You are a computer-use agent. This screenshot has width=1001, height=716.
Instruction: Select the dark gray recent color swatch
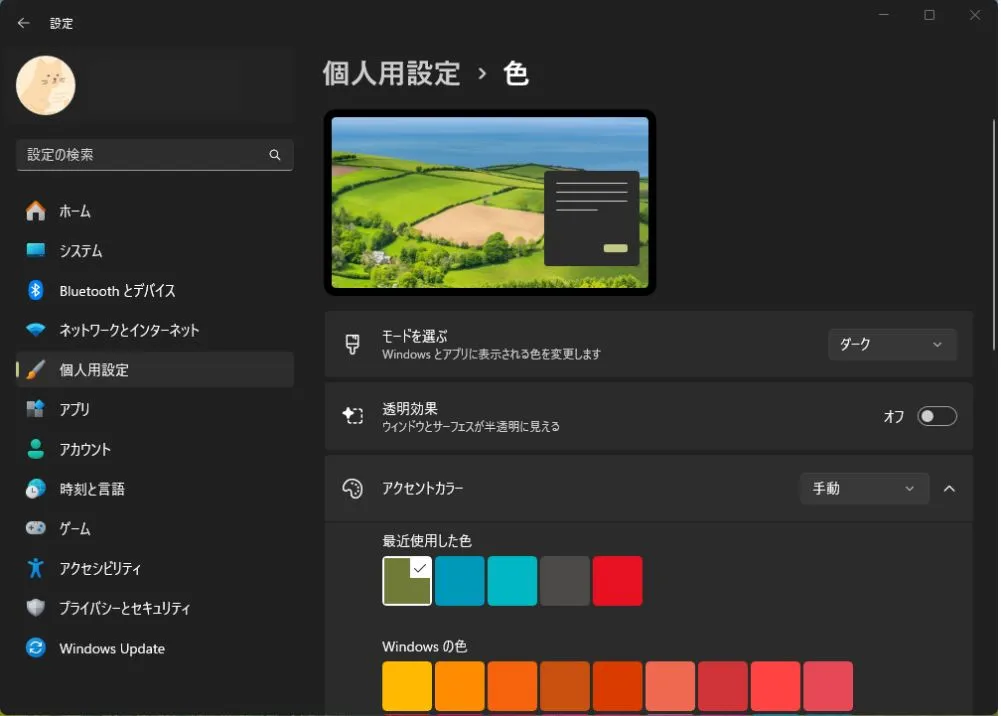565,581
